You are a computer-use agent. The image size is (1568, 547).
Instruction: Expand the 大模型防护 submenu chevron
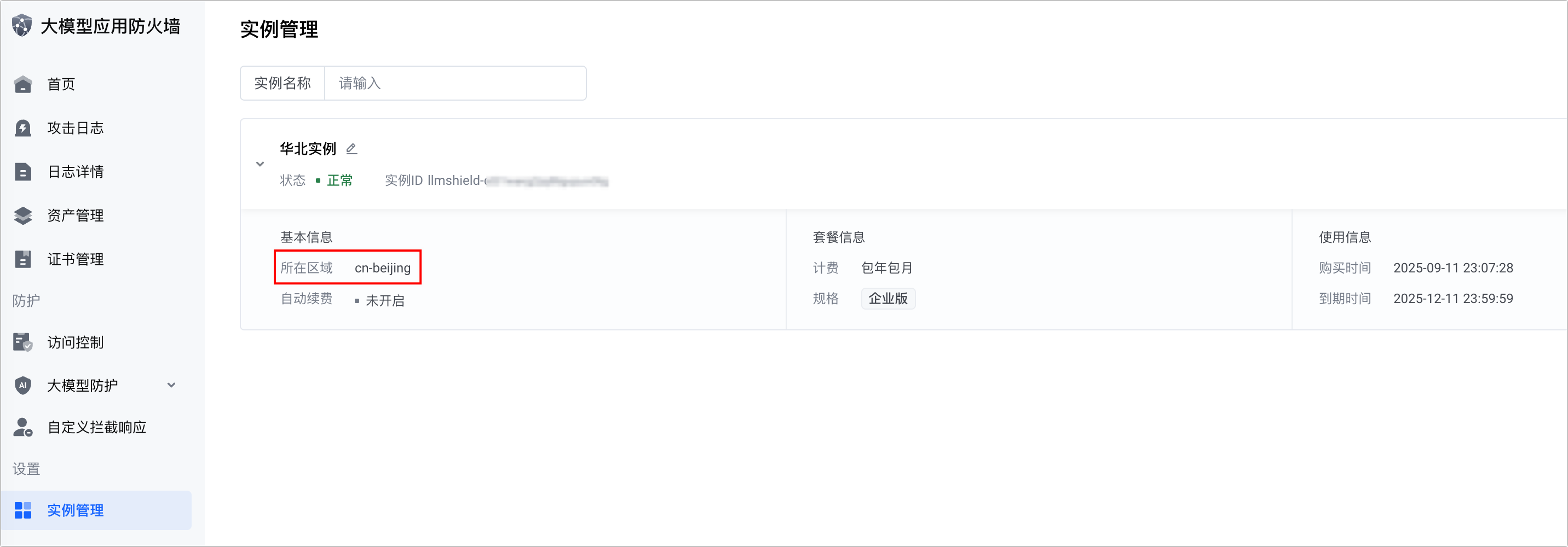pyautogui.click(x=172, y=385)
